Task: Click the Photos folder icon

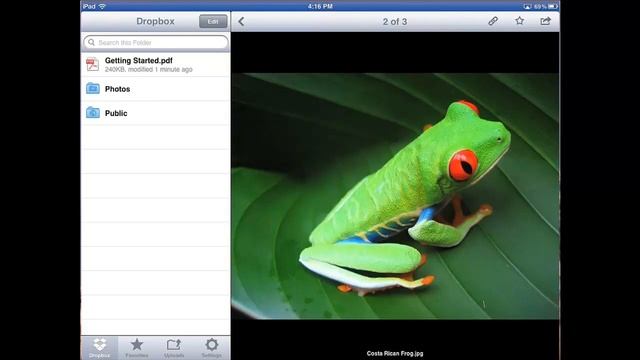Action: tap(93, 88)
